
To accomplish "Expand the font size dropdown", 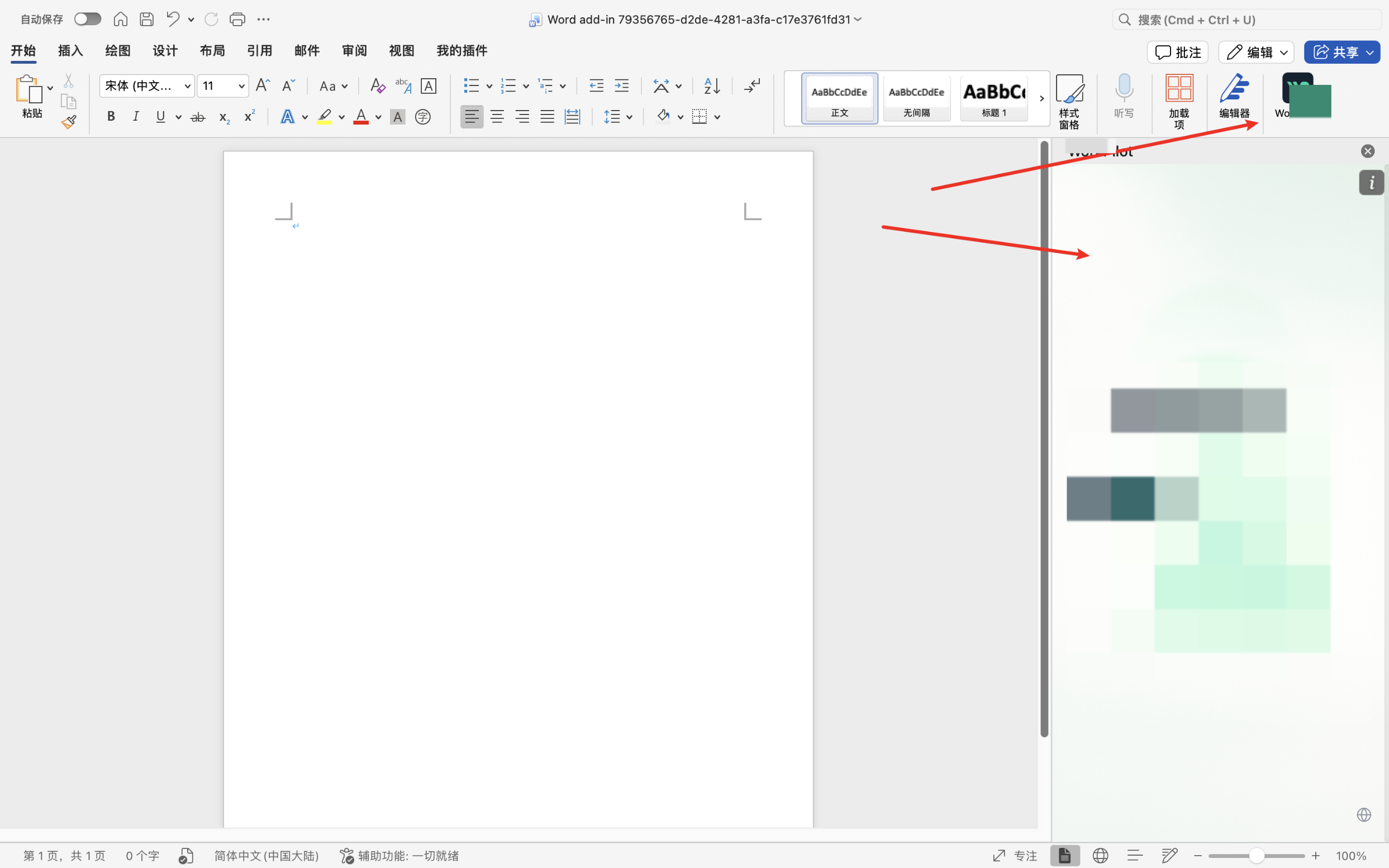I will (242, 86).
